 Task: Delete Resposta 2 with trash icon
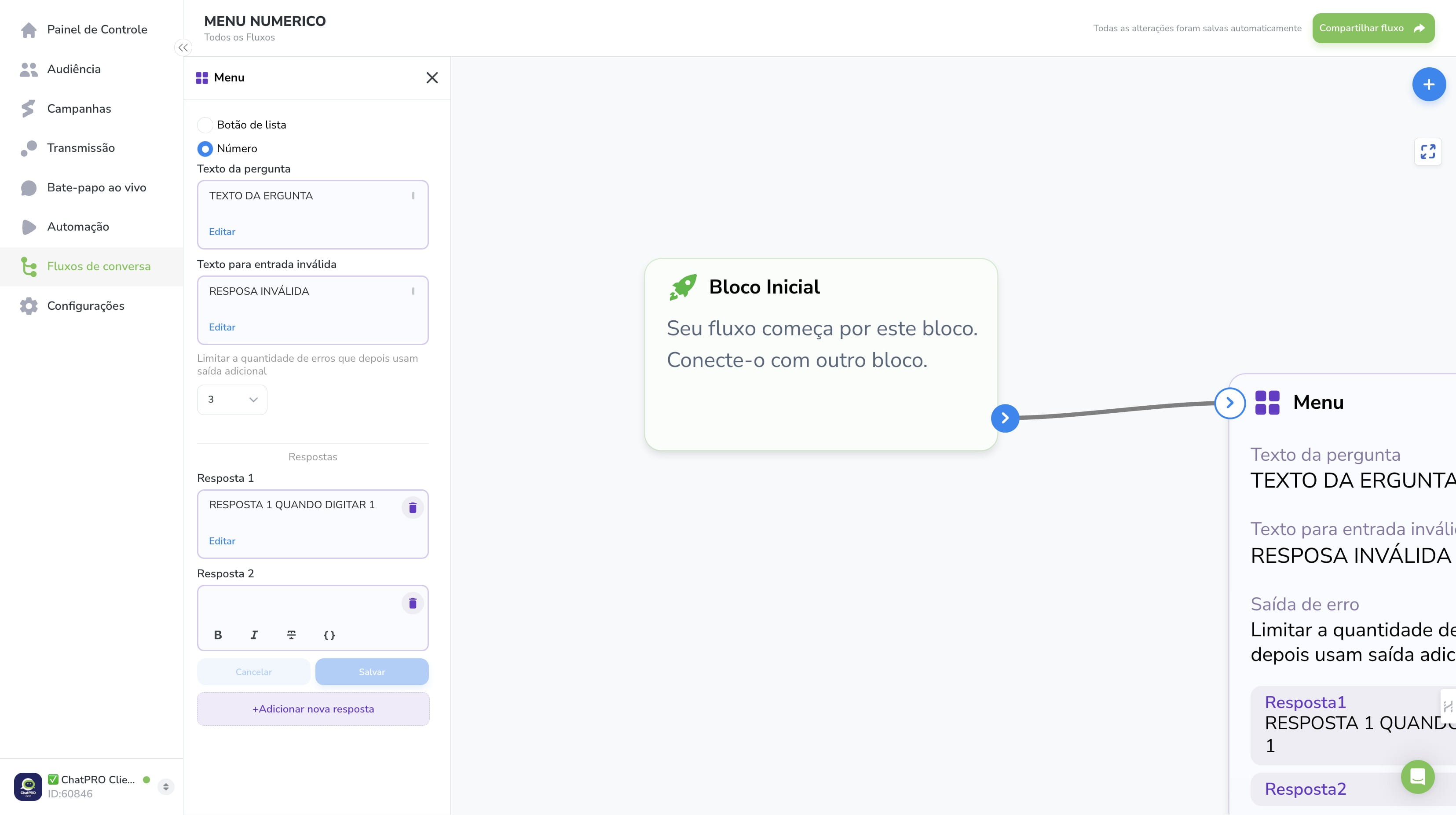pos(413,603)
